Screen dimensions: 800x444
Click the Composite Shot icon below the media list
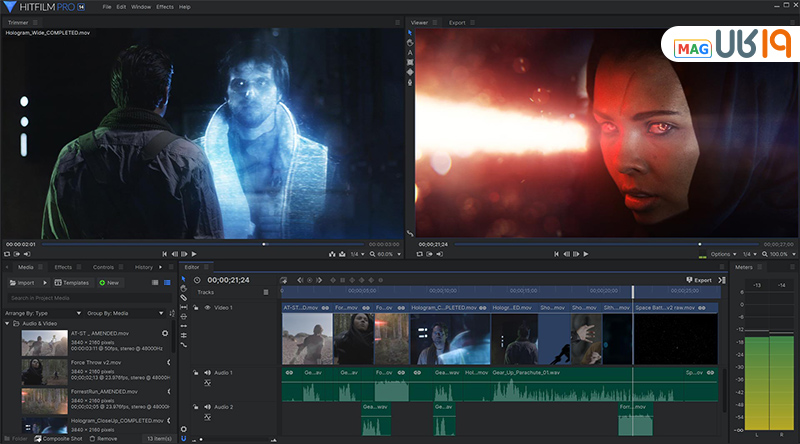tap(37, 438)
